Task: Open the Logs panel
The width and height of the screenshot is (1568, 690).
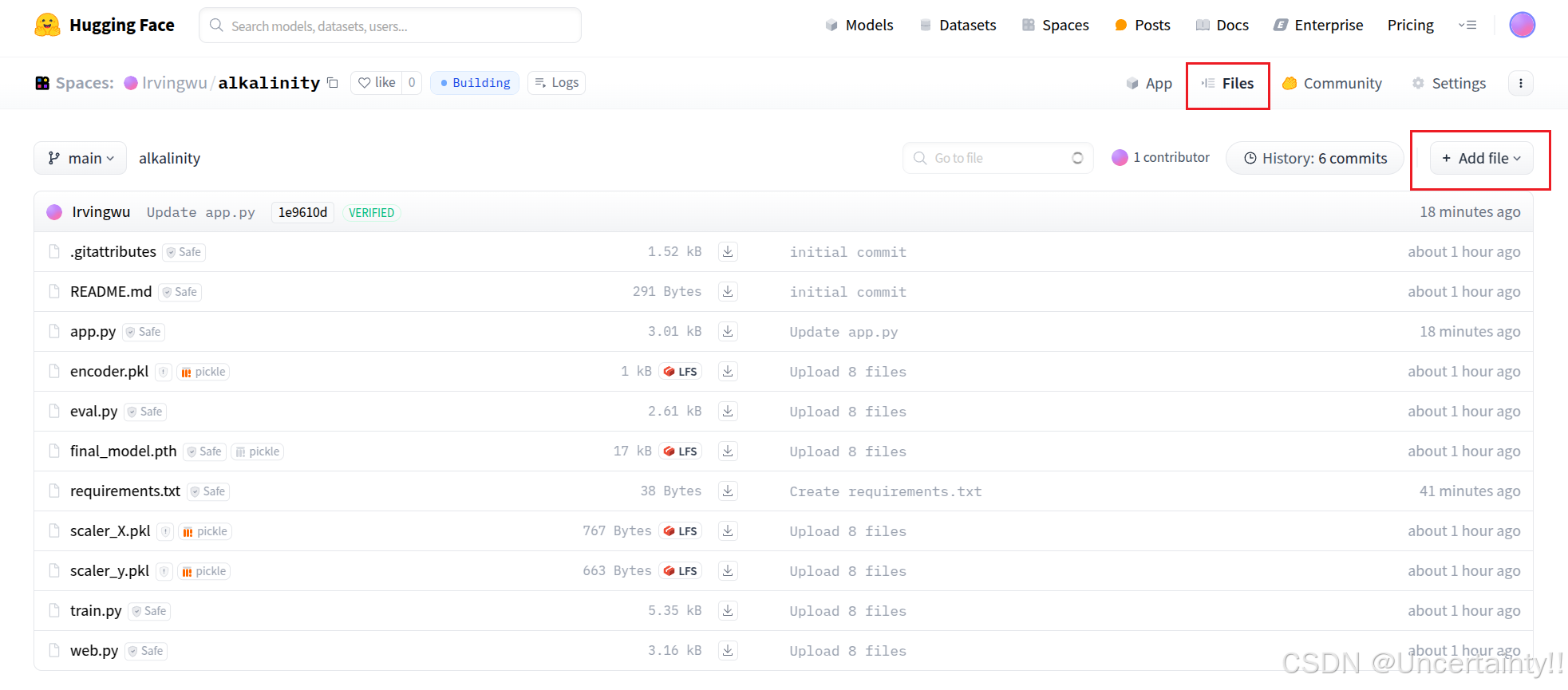Action: [556, 83]
